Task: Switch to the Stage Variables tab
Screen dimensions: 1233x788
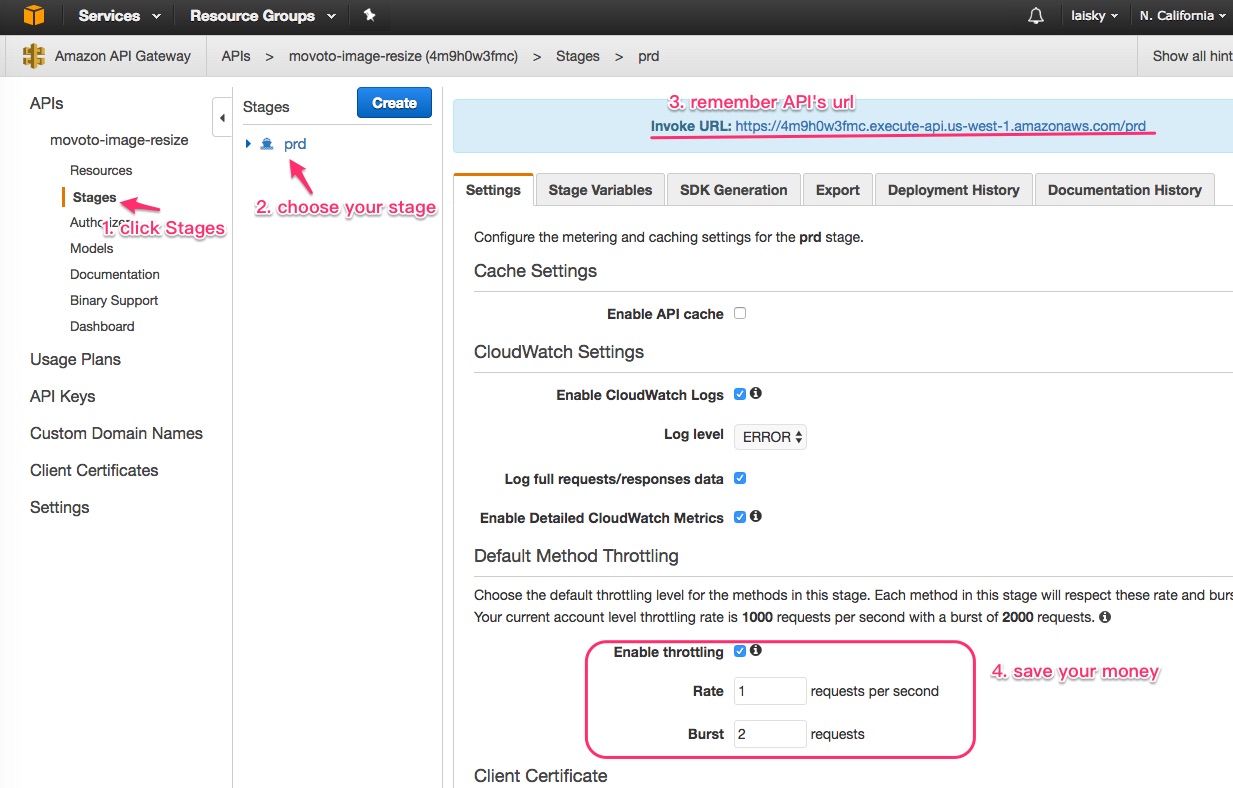Action: point(600,190)
